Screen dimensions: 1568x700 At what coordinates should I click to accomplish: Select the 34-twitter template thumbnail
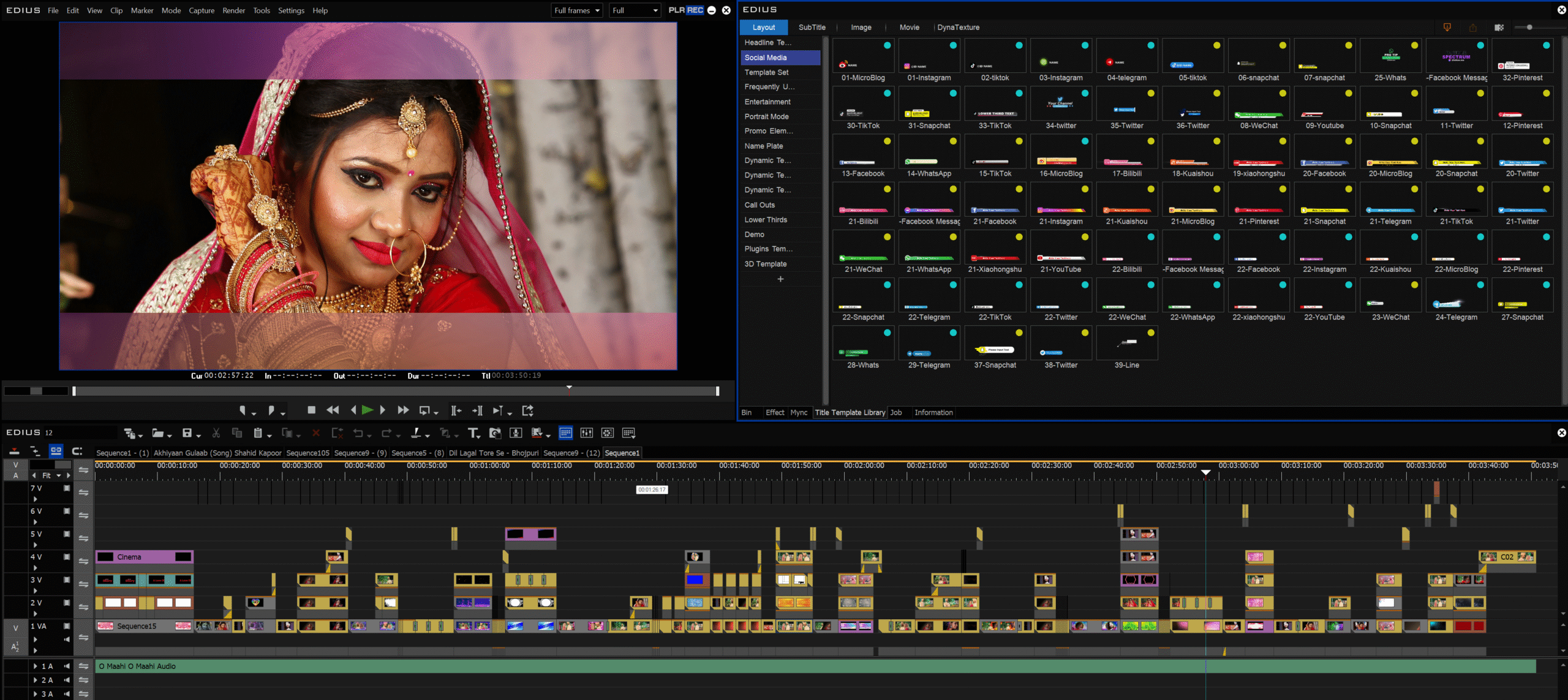(x=1060, y=104)
